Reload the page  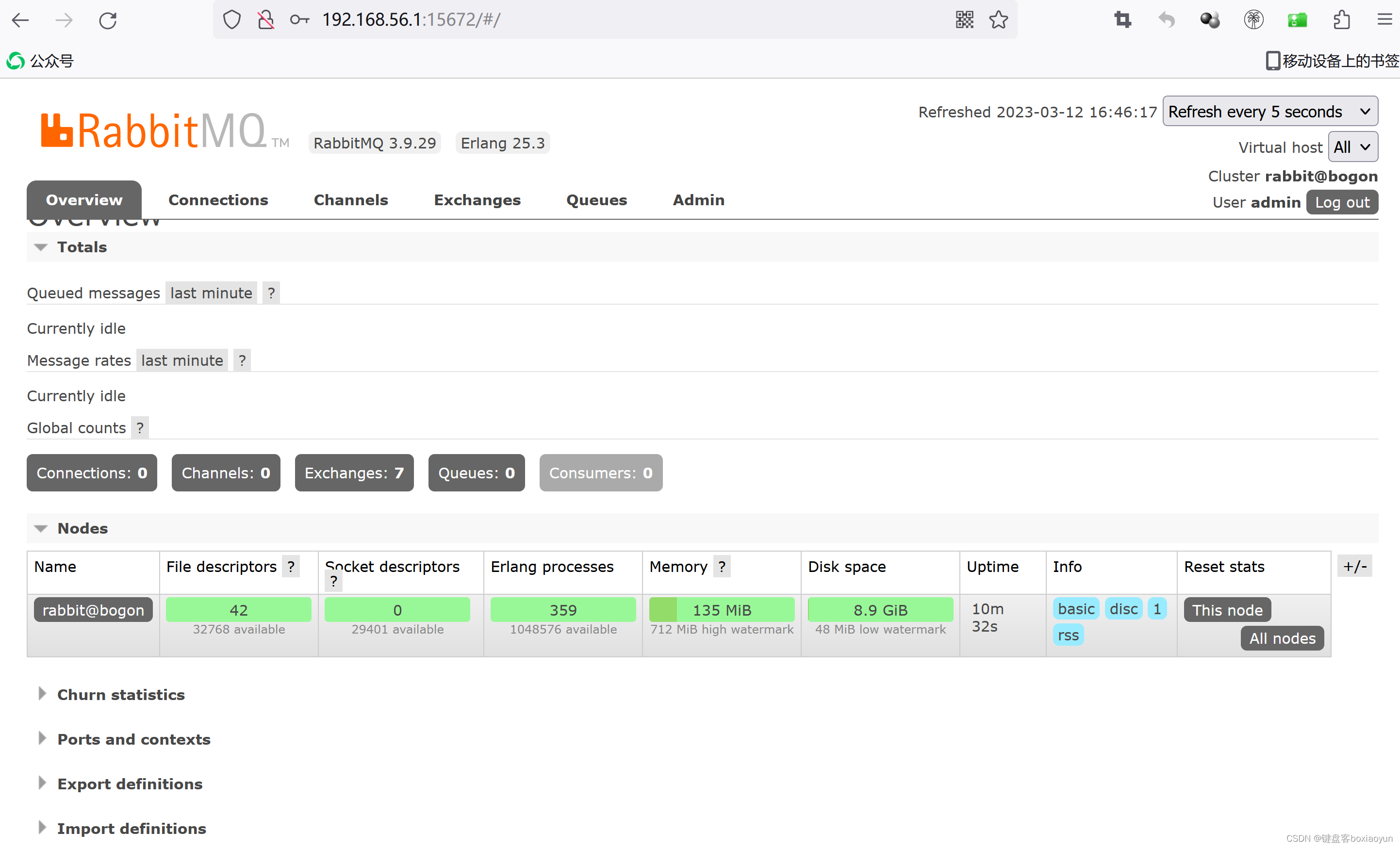tap(107, 20)
